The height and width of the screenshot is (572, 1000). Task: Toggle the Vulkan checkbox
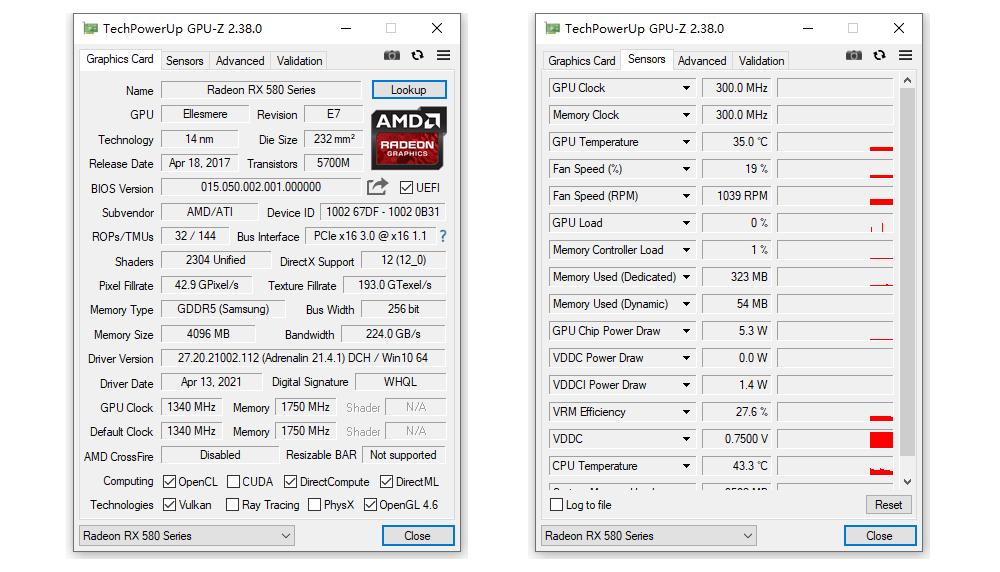coord(170,504)
